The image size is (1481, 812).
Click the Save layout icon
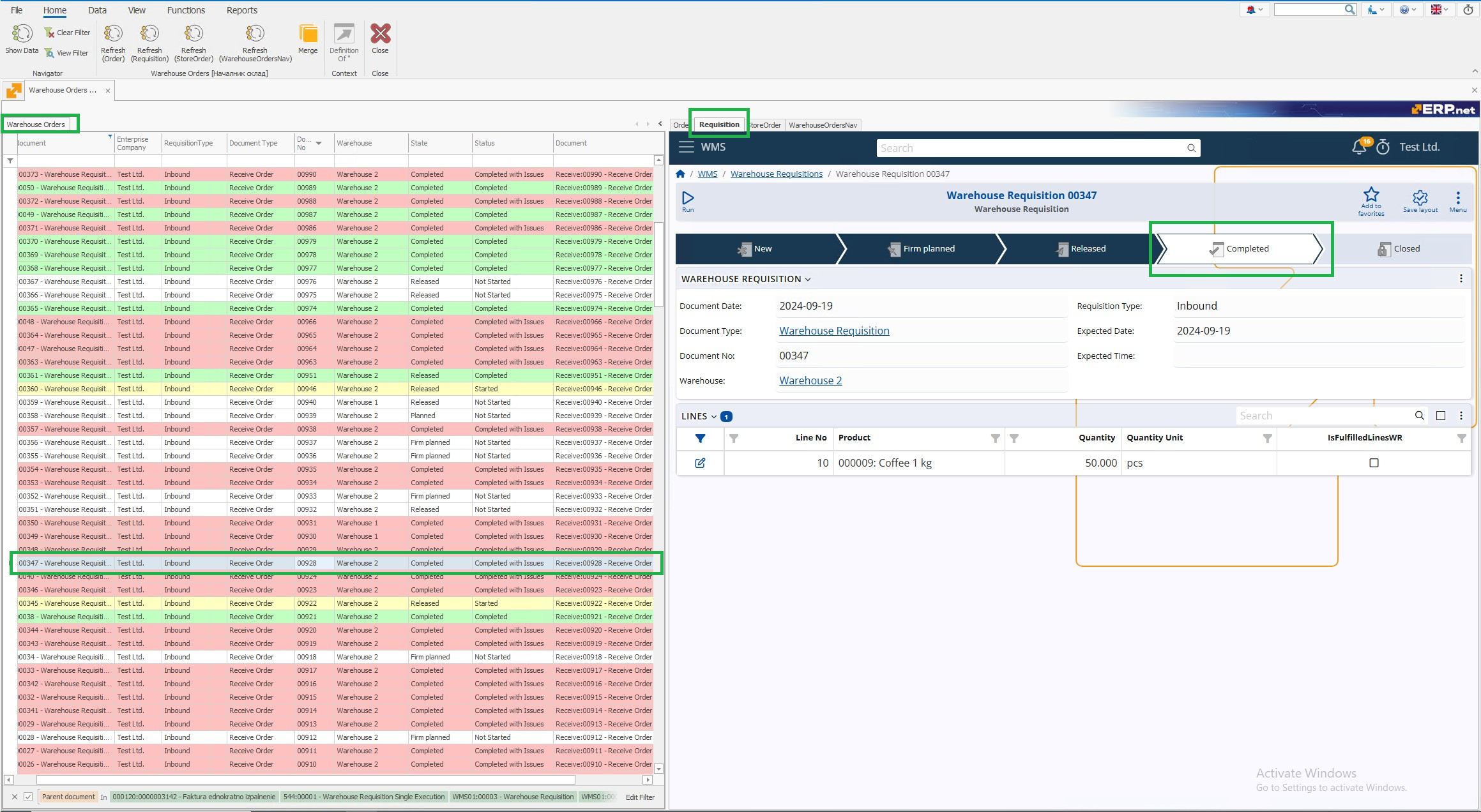[x=1420, y=201]
